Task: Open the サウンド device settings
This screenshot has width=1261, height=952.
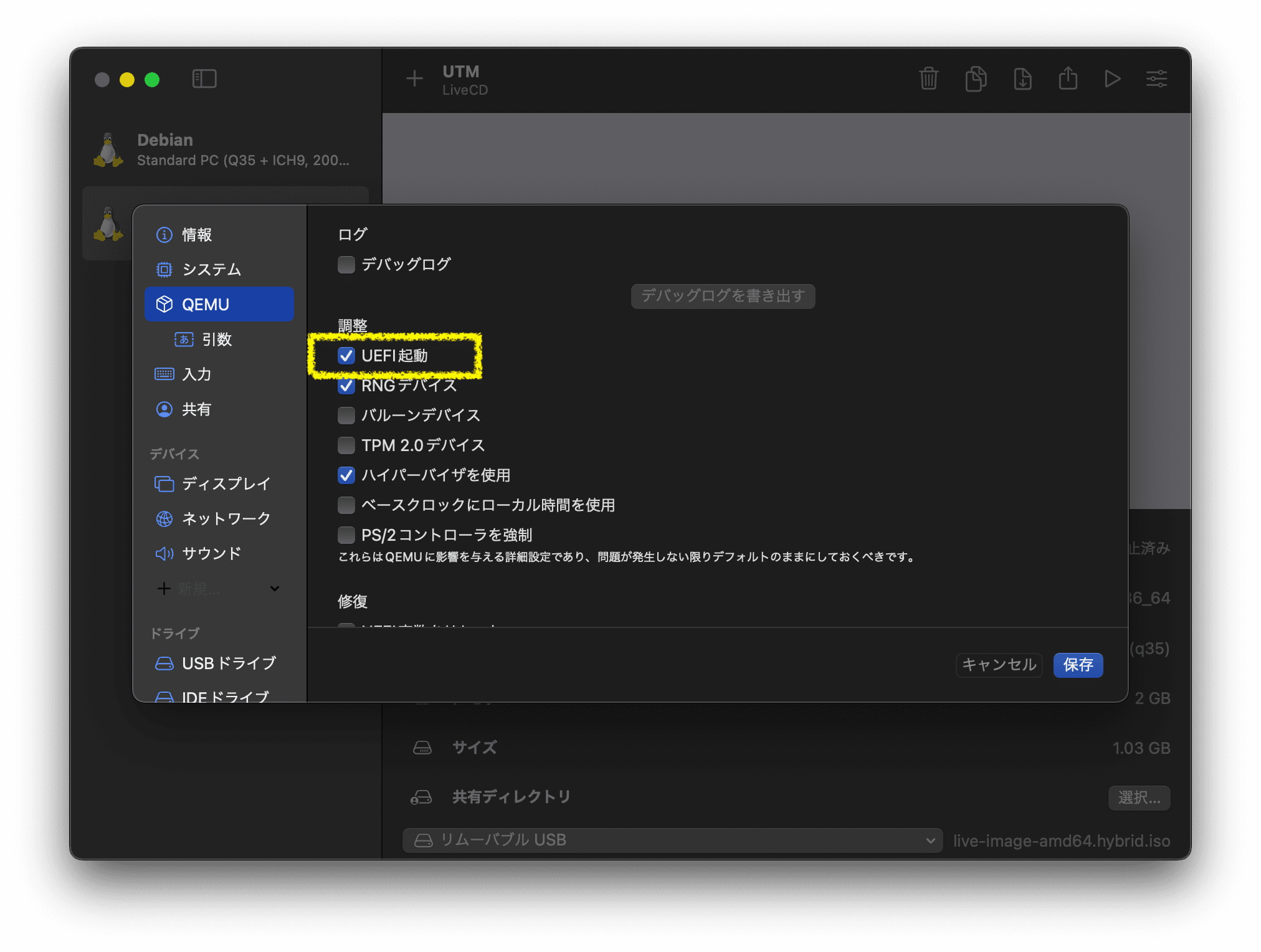Action: [219, 553]
